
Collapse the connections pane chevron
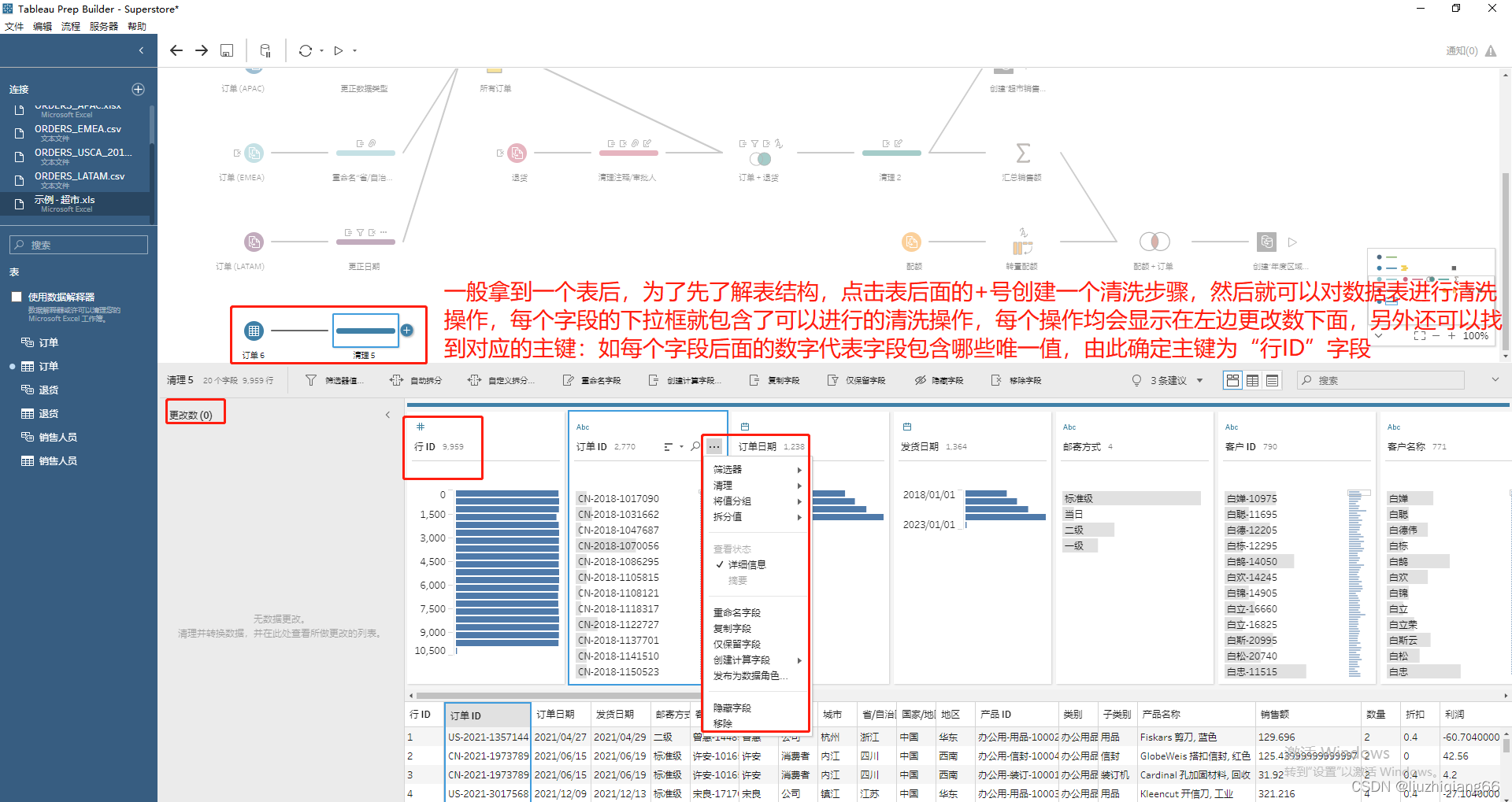point(141,50)
